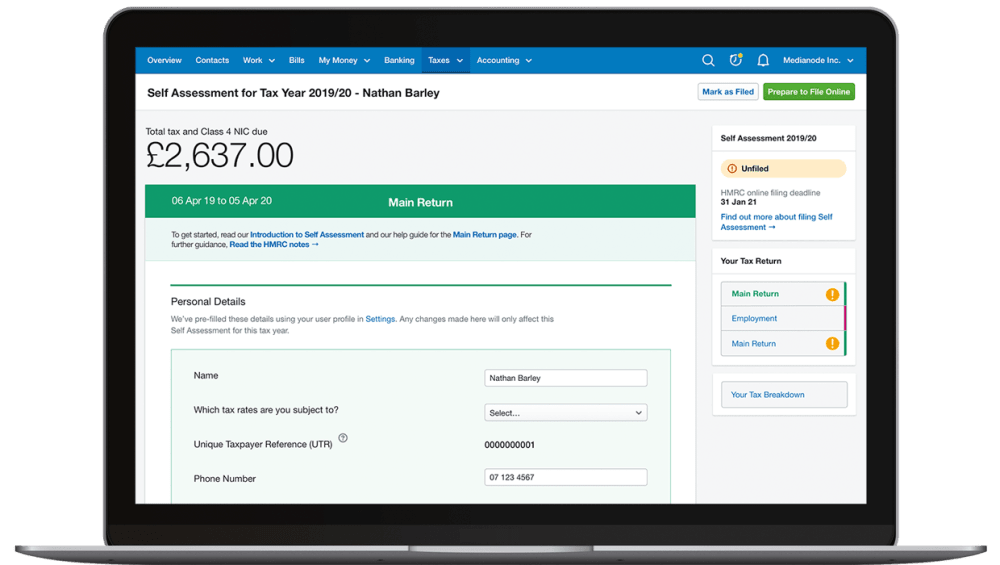Click the Unfiled status alert icon
The image size is (1000, 565).
[x=732, y=168]
